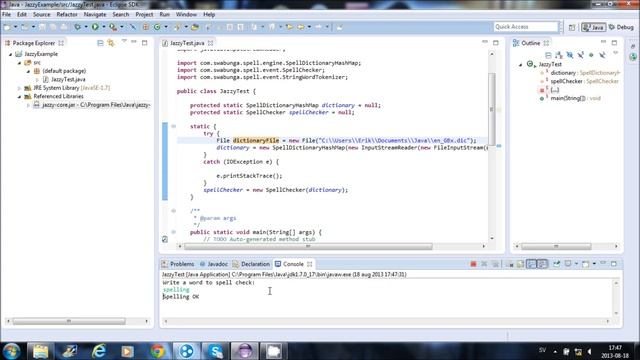Click the New Java Package toolbar icon

click(x=146, y=27)
